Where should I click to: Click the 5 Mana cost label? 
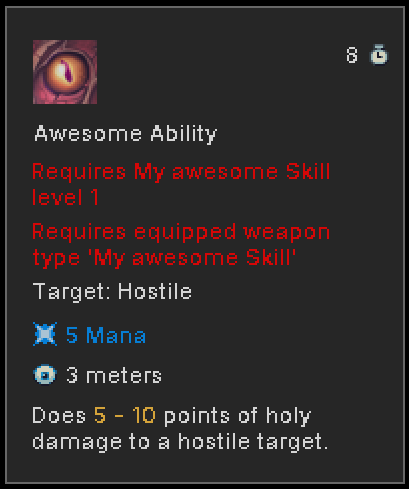106,335
